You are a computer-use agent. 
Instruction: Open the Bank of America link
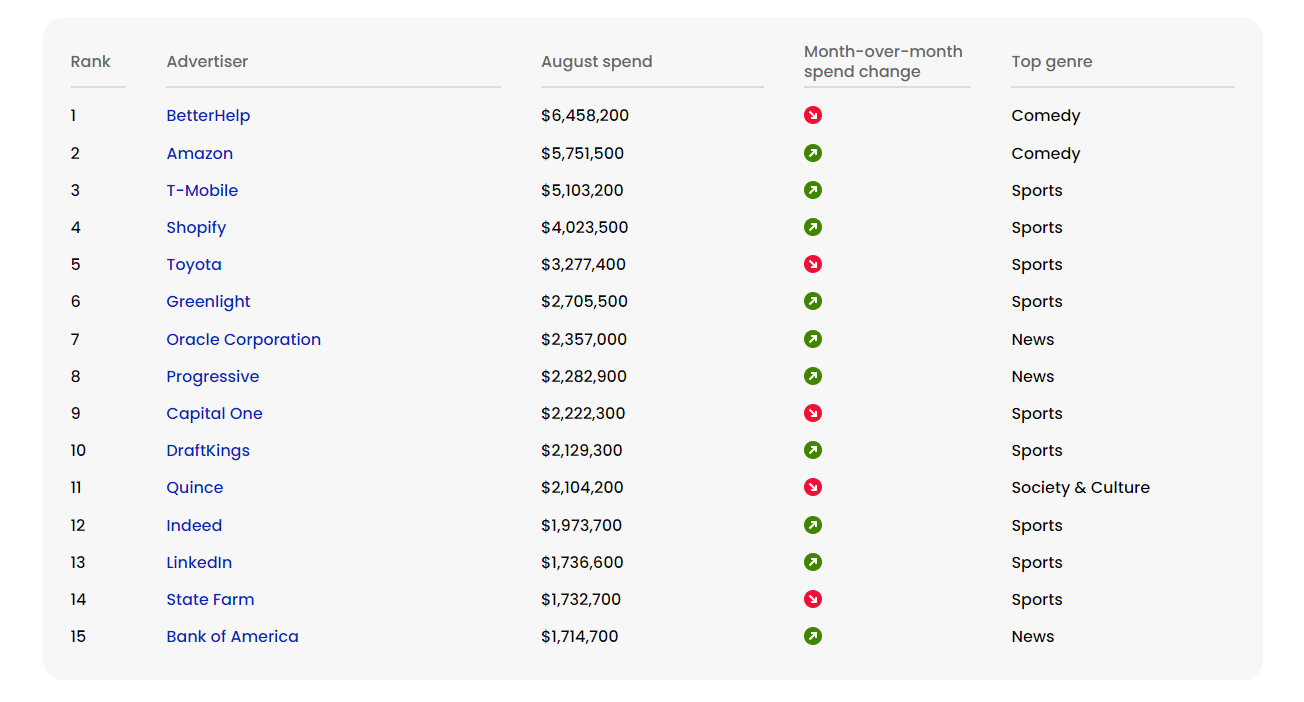(232, 636)
